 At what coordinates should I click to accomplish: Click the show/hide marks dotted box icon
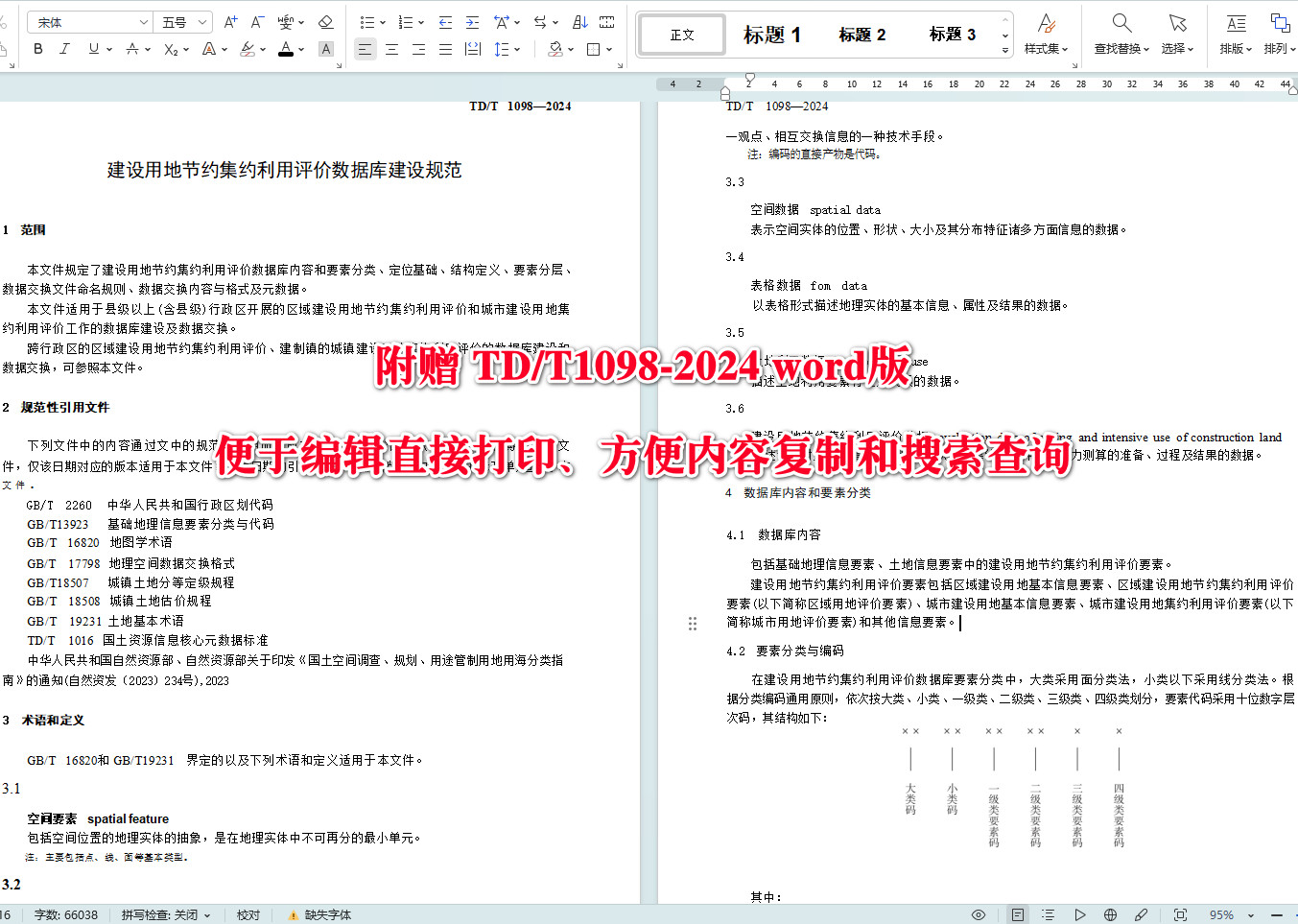coord(606,22)
